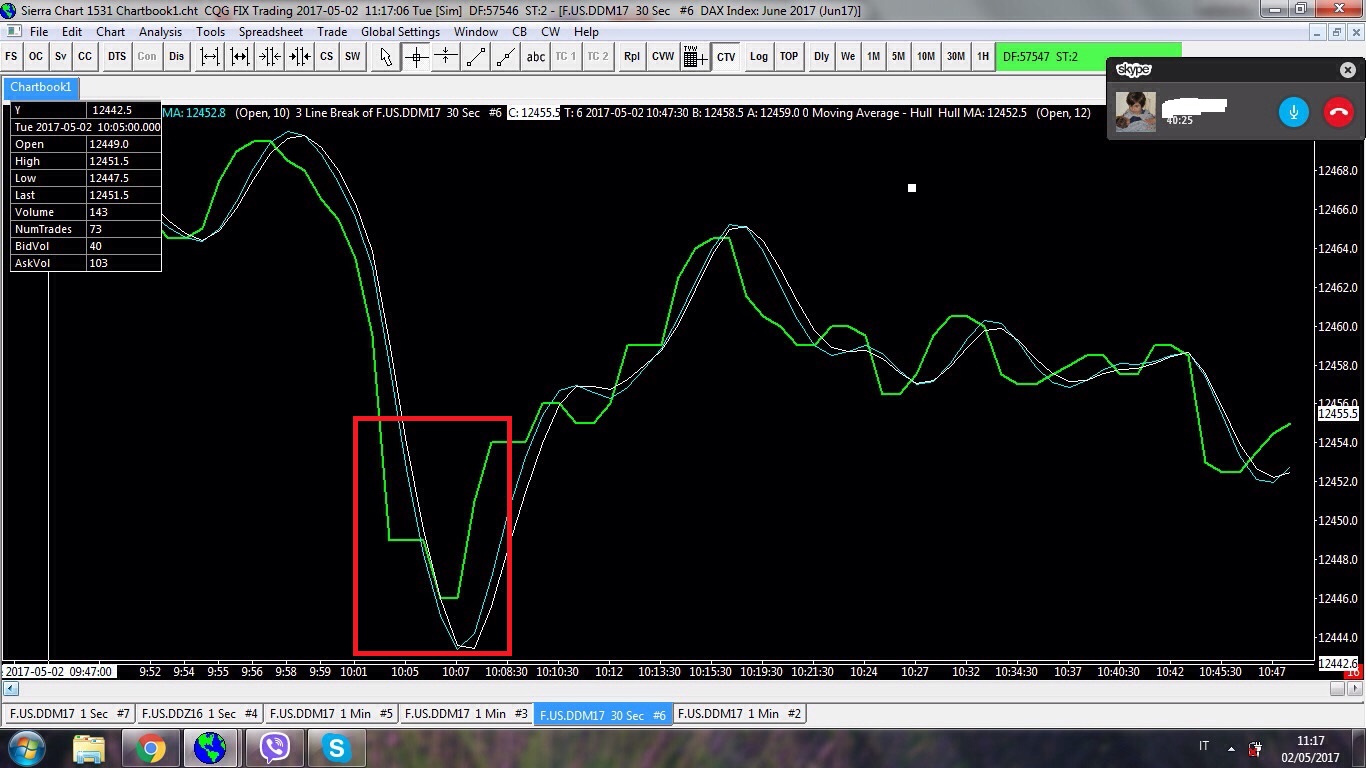Click the Dis disconnect toolbar button

[177, 56]
